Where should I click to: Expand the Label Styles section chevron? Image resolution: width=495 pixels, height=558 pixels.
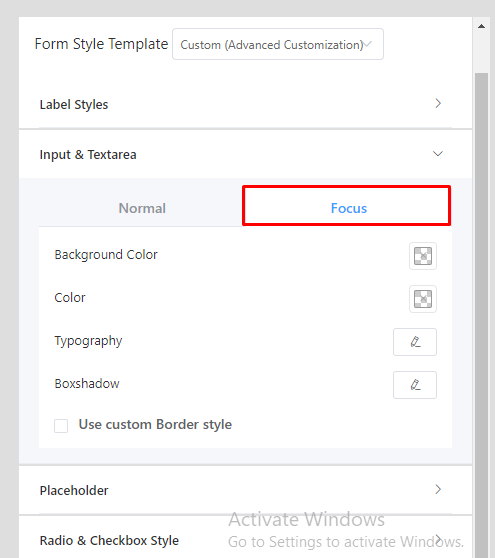(x=438, y=104)
